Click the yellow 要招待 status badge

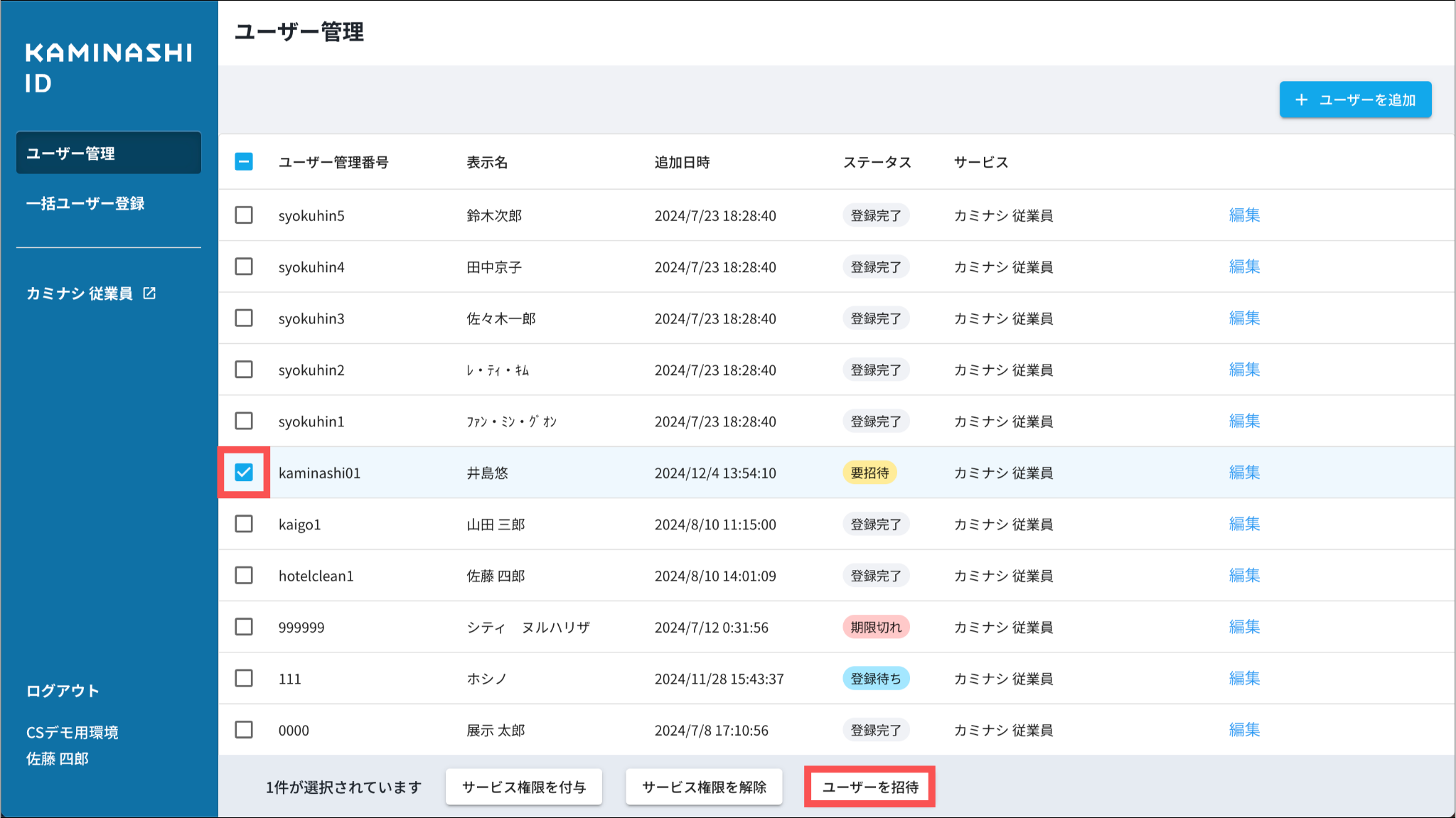coord(869,473)
